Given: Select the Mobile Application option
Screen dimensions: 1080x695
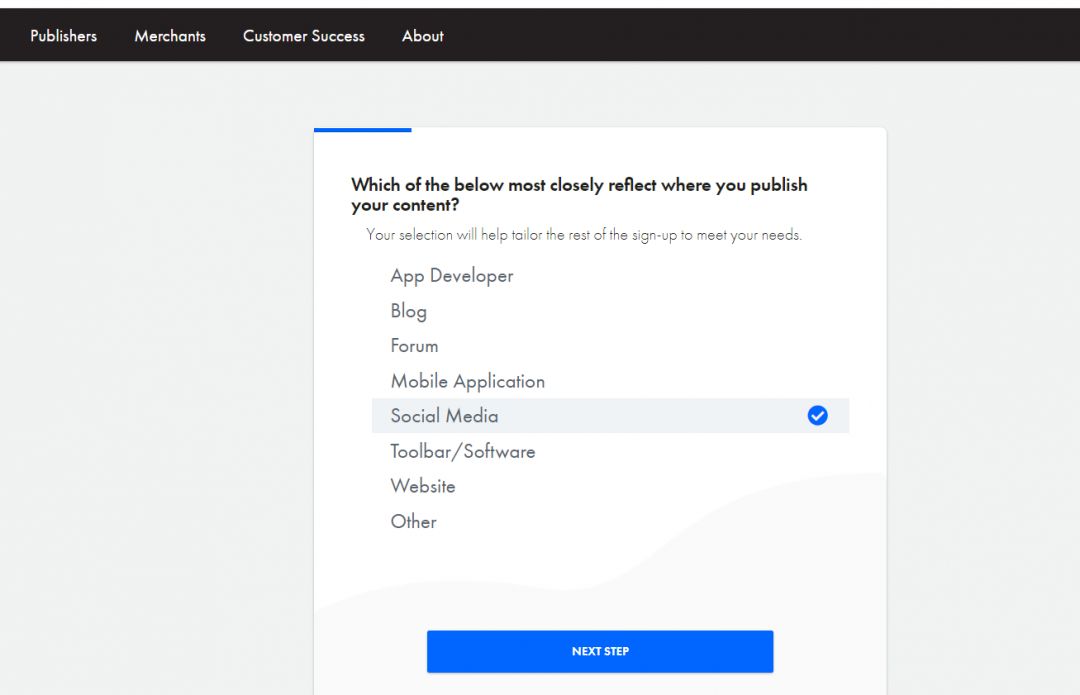Looking at the screenshot, I should [x=468, y=381].
